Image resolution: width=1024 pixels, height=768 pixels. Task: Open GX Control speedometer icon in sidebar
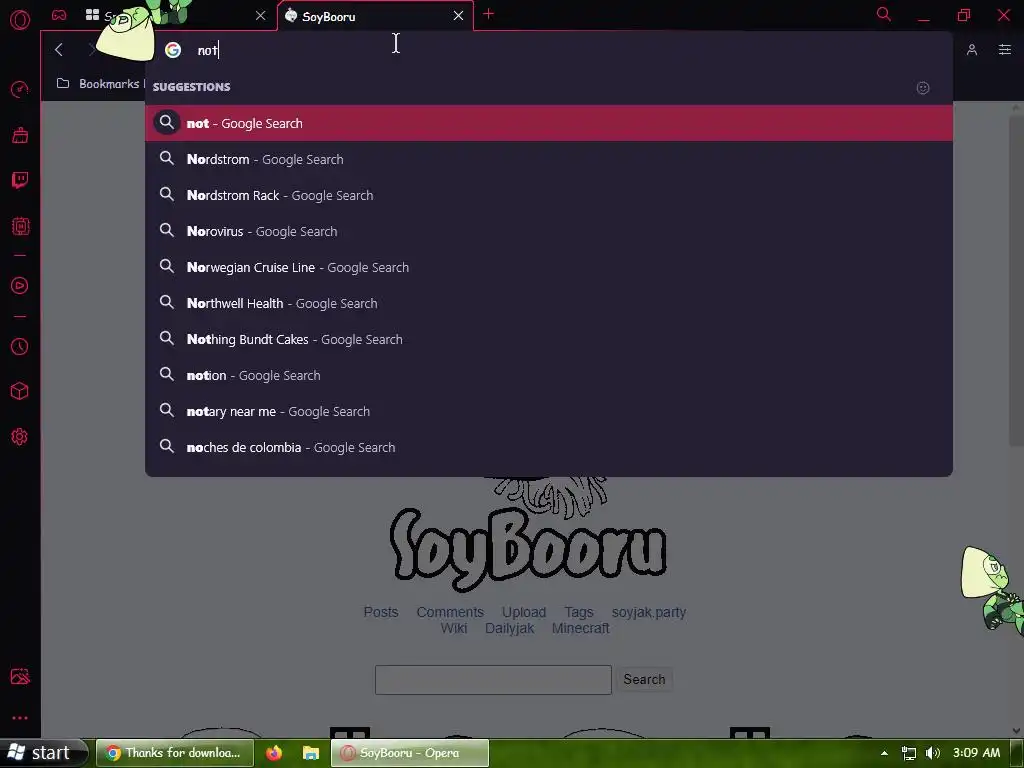20,89
